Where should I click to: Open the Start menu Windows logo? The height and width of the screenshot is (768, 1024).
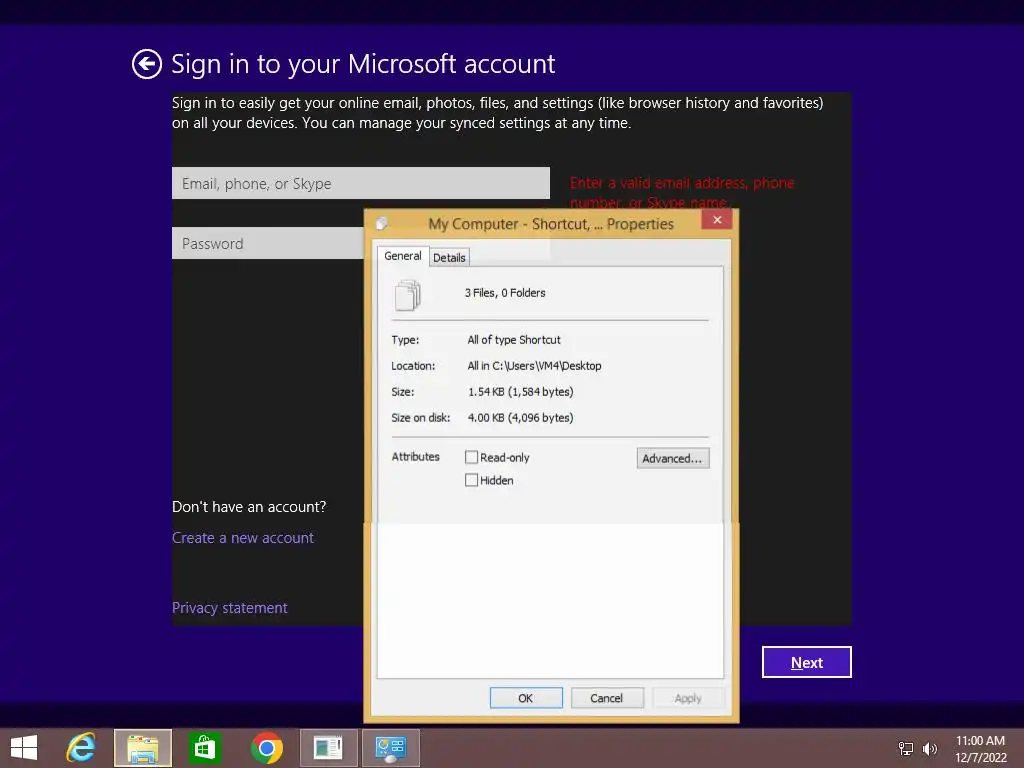[24, 748]
